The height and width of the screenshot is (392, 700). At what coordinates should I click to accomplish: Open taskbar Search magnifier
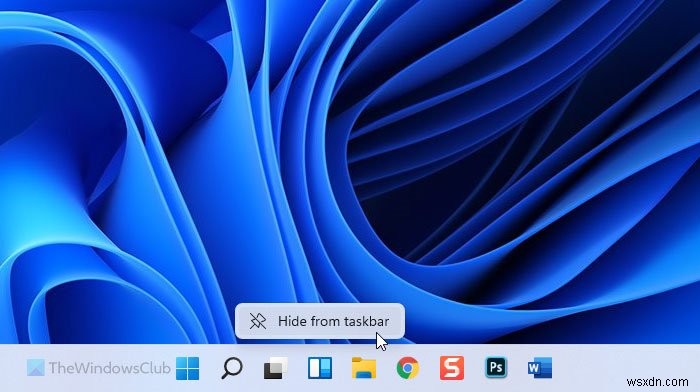click(x=232, y=368)
